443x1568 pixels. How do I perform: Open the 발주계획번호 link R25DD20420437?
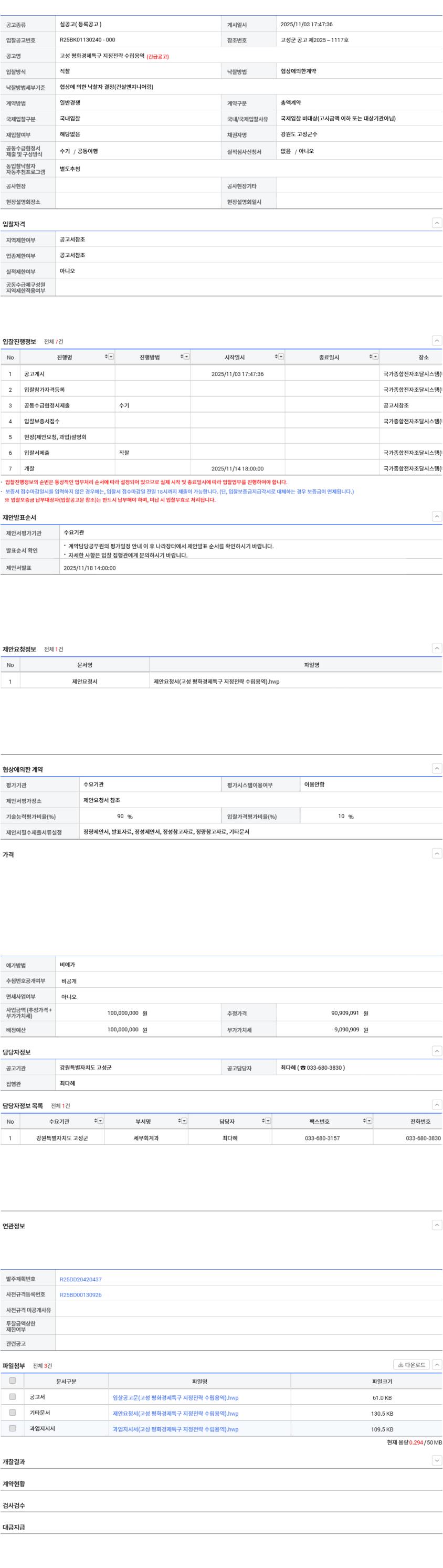tap(80, 1280)
